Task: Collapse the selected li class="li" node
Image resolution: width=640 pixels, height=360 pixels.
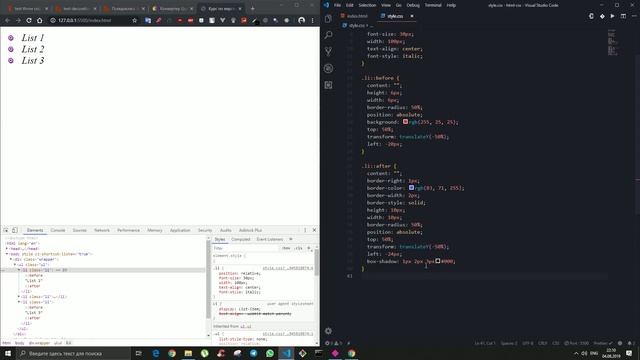Action: click(x=19, y=270)
